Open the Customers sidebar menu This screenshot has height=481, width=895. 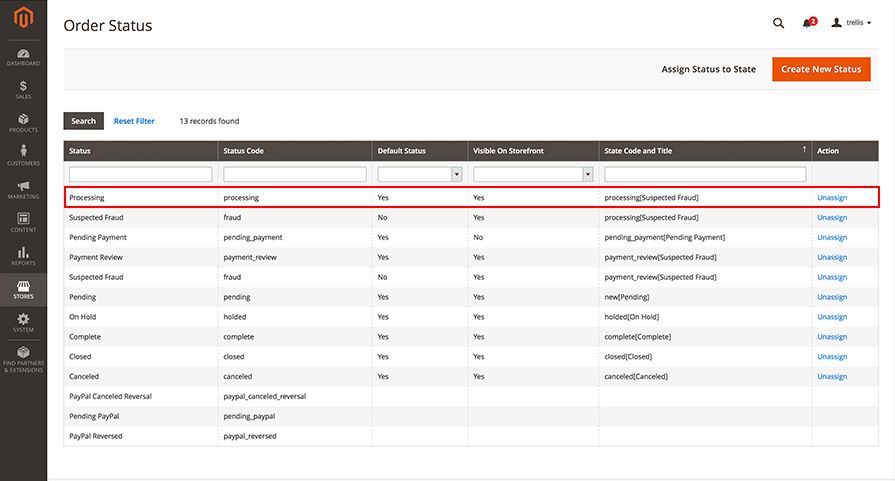23,156
